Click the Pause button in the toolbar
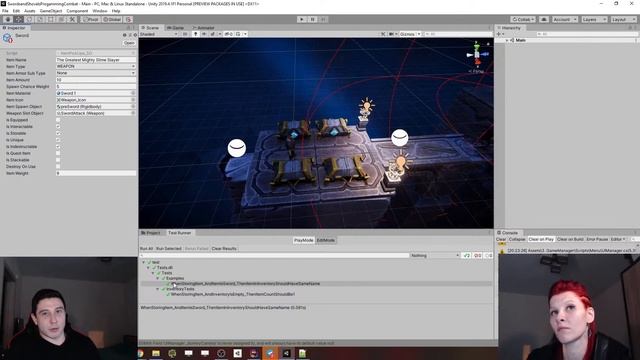The width and height of the screenshot is (640, 360). tap(312, 19)
